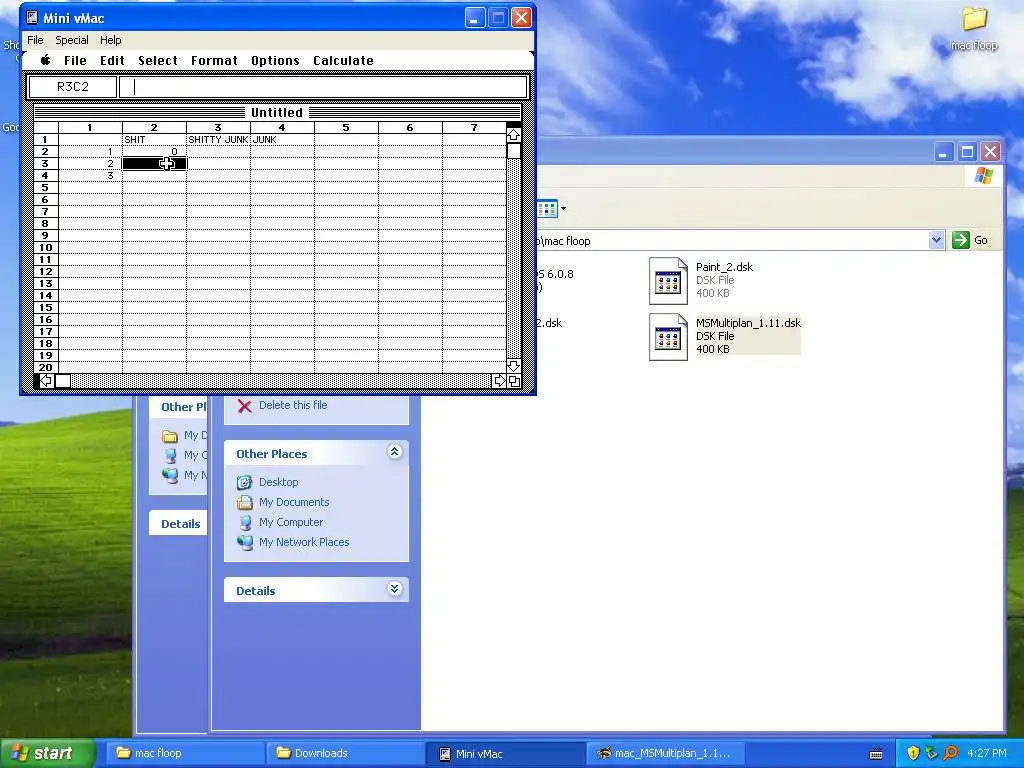The width and height of the screenshot is (1024, 768).
Task: Minimize the Mini vMac window
Action: 475,18
